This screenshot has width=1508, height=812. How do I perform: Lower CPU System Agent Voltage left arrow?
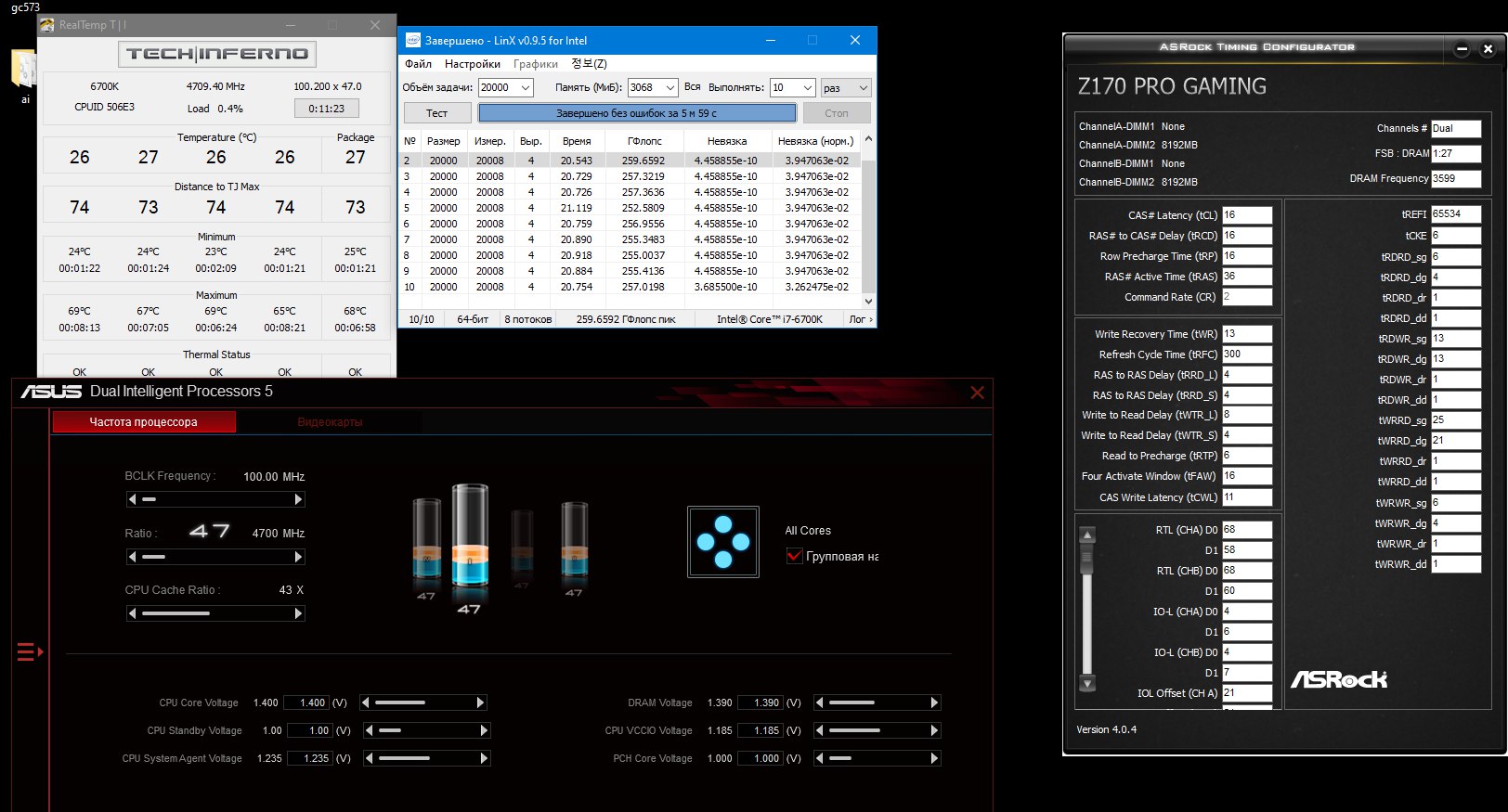click(370, 758)
